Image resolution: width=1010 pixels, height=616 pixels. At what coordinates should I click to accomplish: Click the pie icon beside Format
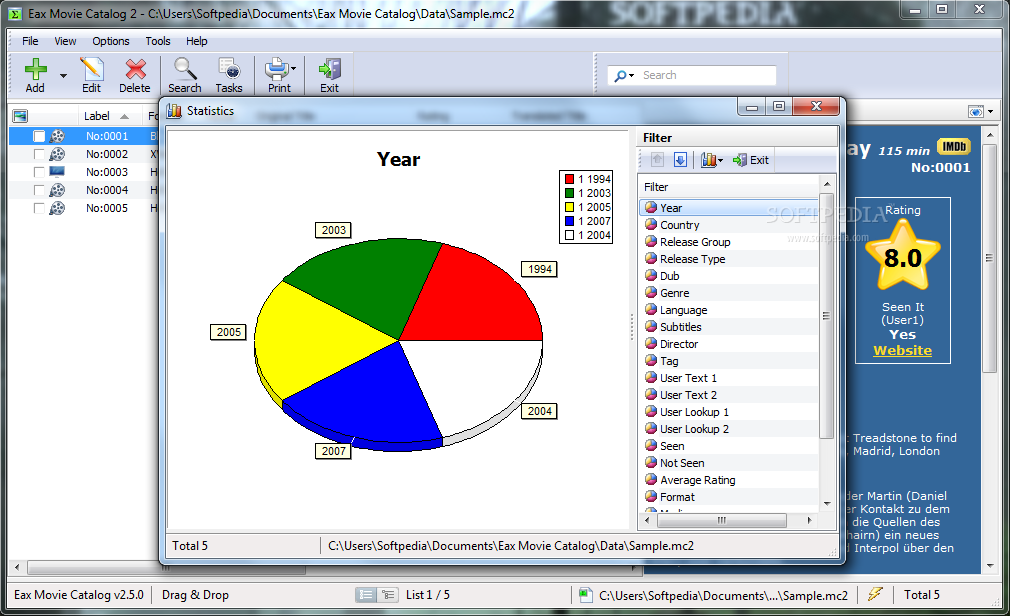pos(651,497)
